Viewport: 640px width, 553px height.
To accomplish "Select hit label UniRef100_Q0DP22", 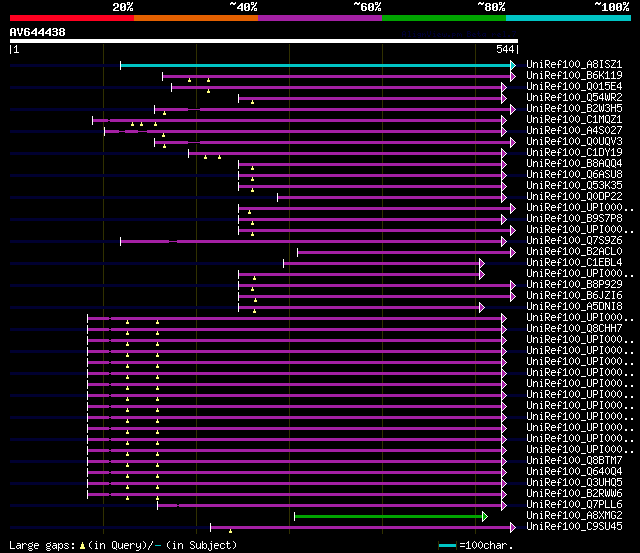I will pyautogui.click(x=574, y=197).
